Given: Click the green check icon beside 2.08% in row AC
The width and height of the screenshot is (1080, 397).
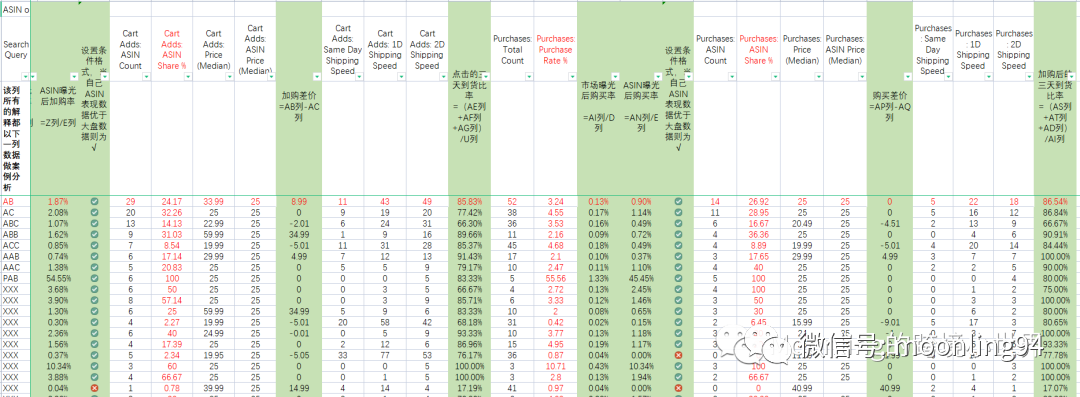Looking at the screenshot, I should pyautogui.click(x=94, y=213).
